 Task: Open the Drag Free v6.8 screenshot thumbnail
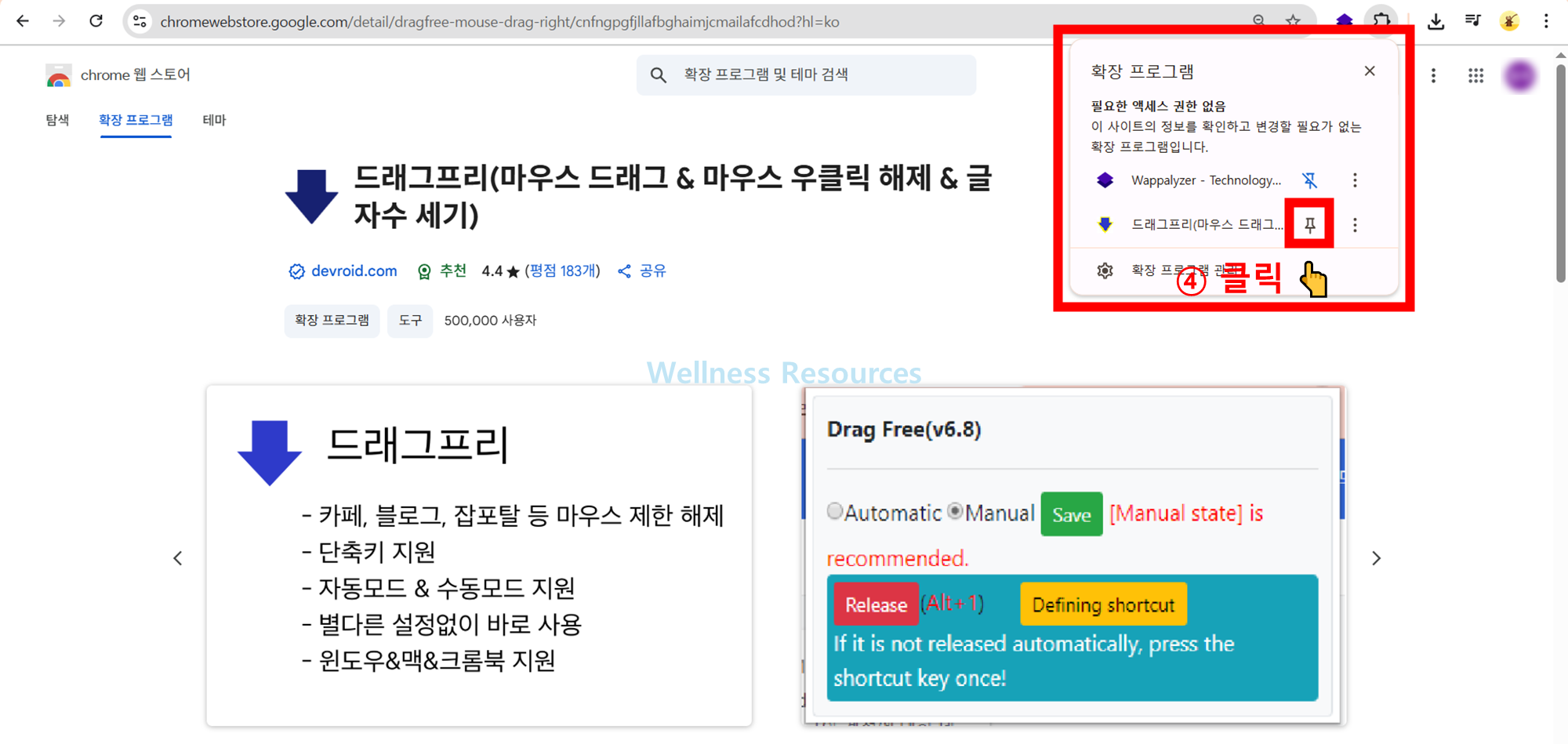[x=1075, y=556]
